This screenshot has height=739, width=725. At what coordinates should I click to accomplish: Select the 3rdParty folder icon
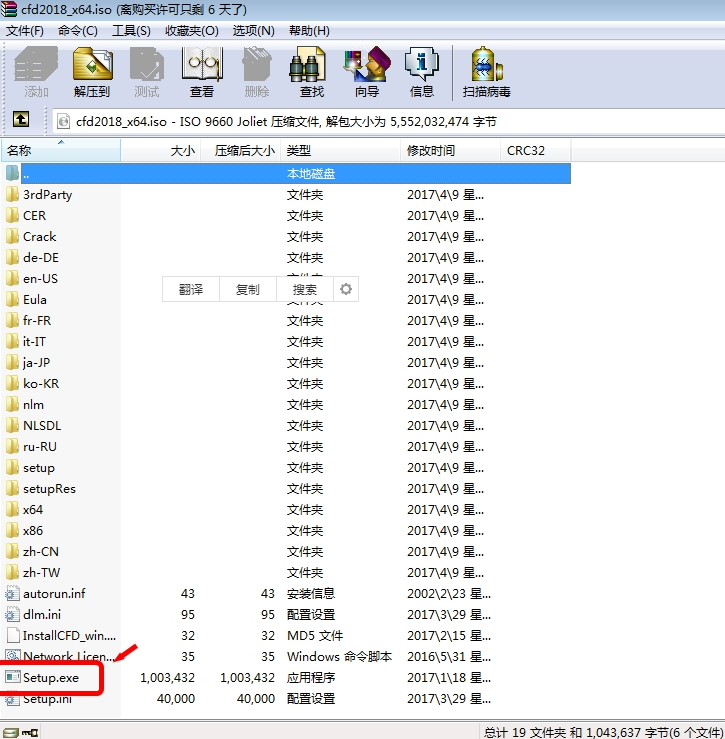12,195
